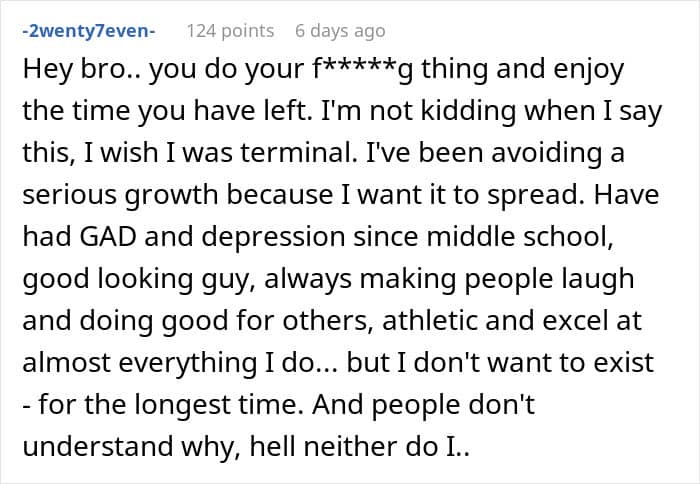The width and height of the screenshot is (700, 484).
Task: Open the 6 days ago timestamp
Action: [x=340, y=31]
